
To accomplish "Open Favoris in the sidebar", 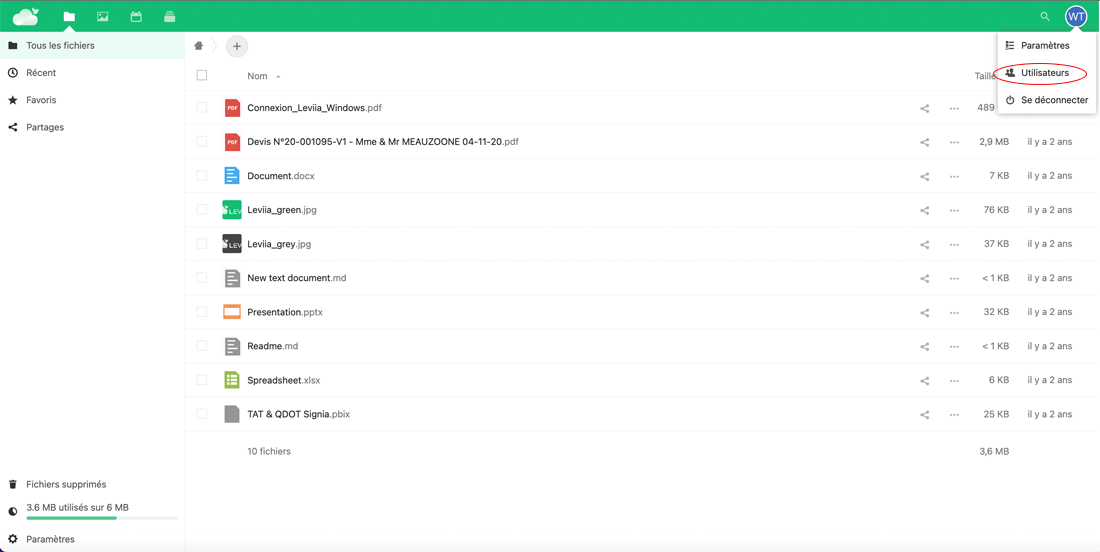I will coord(92,100).
